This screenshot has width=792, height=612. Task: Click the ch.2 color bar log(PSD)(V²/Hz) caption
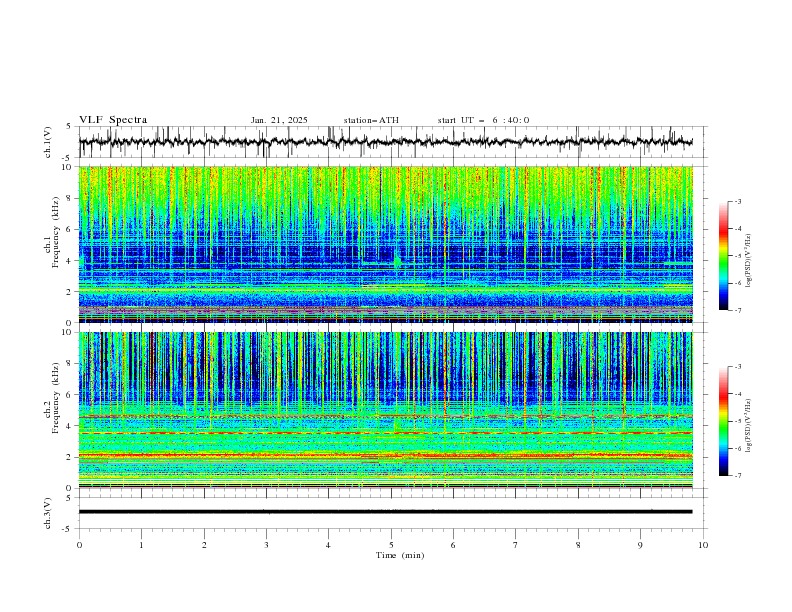748,426
